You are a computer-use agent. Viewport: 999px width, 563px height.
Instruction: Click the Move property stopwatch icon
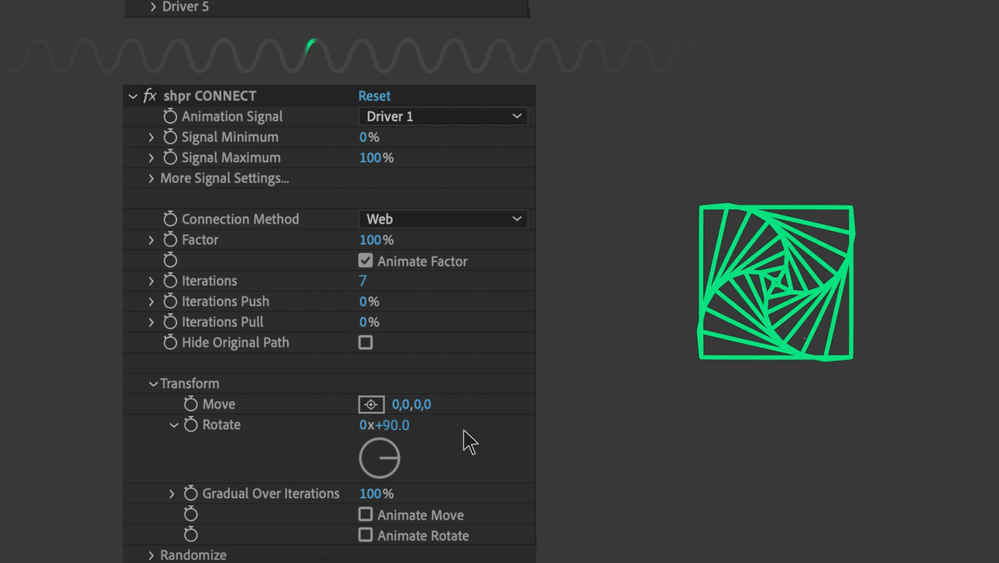[x=190, y=404]
